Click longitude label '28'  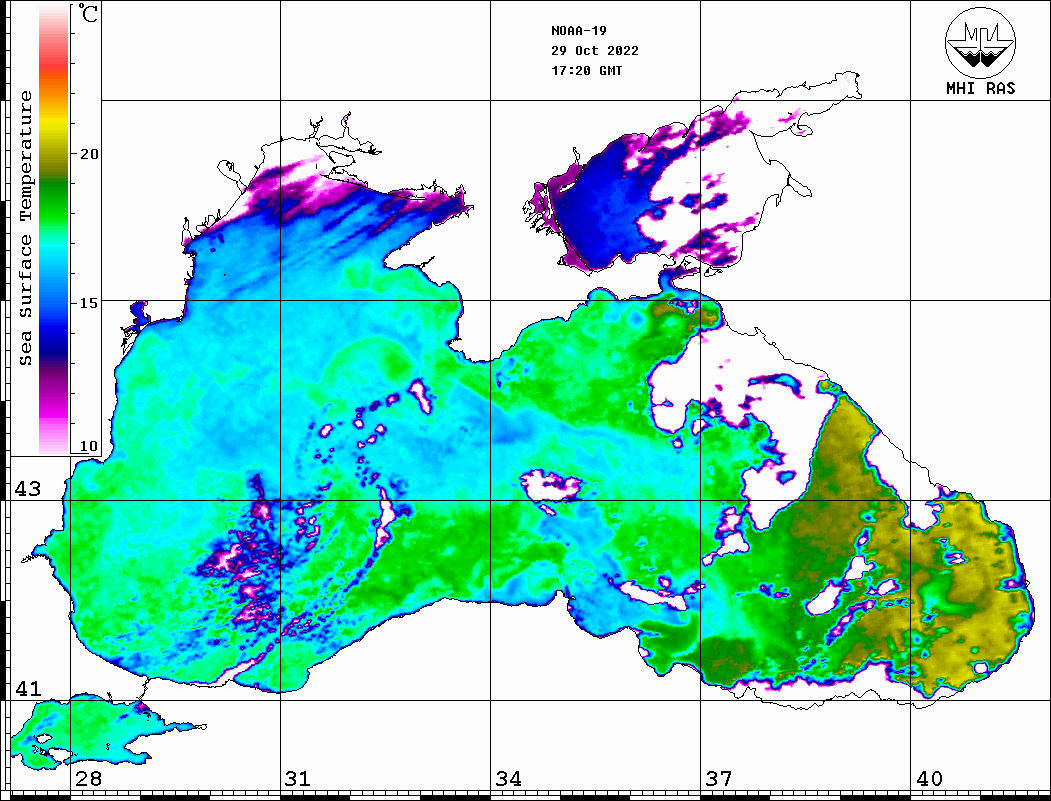coord(88,778)
